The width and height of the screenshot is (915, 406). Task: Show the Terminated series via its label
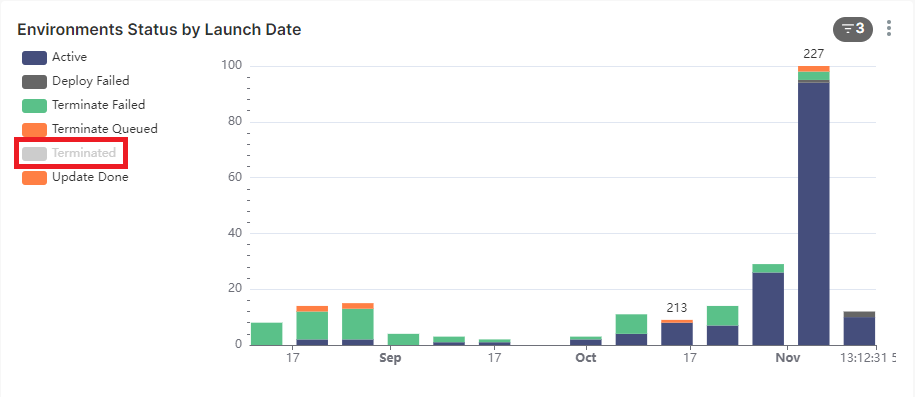point(83,153)
